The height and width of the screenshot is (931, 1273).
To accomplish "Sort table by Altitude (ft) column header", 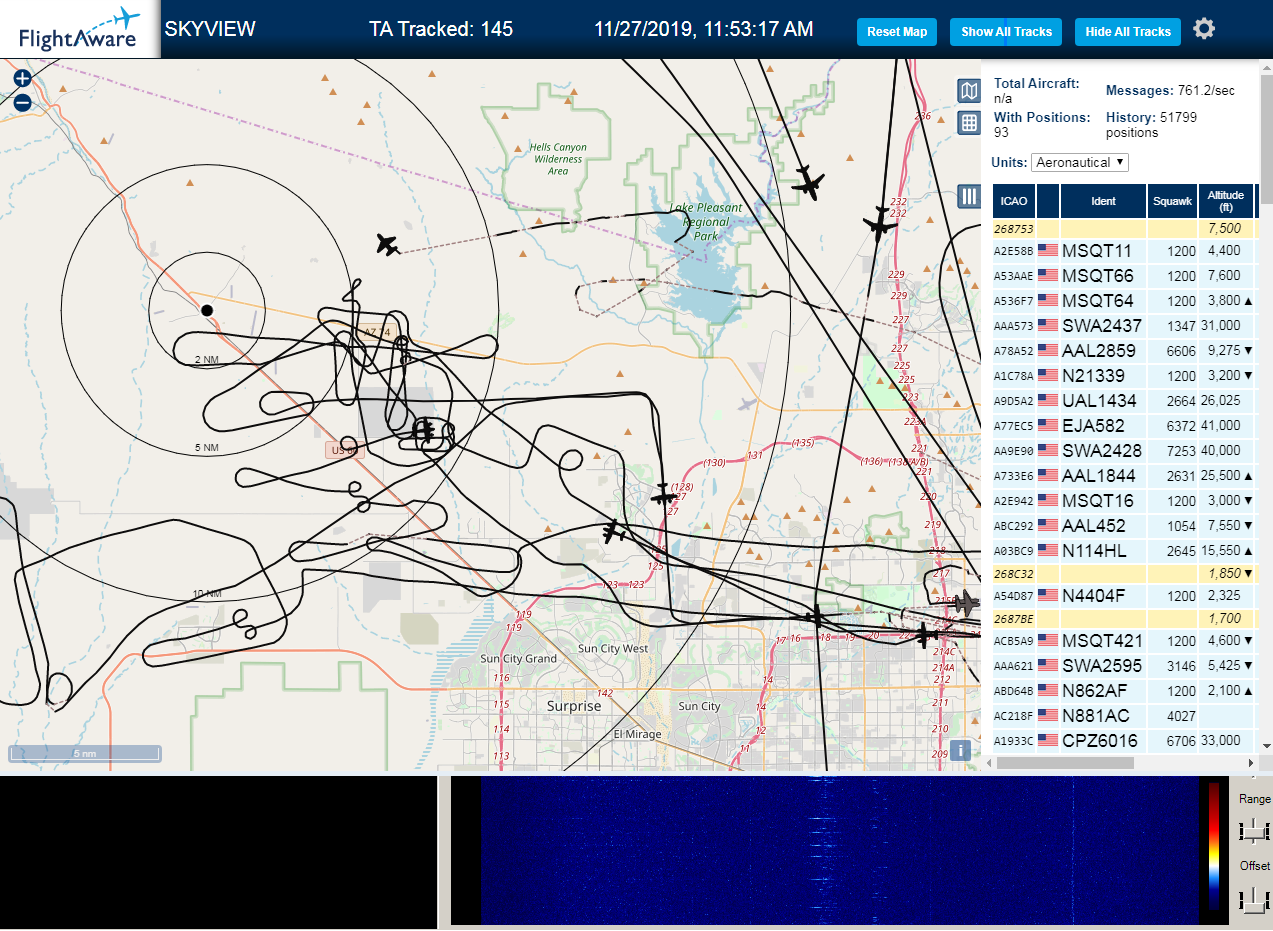I will pos(1225,201).
